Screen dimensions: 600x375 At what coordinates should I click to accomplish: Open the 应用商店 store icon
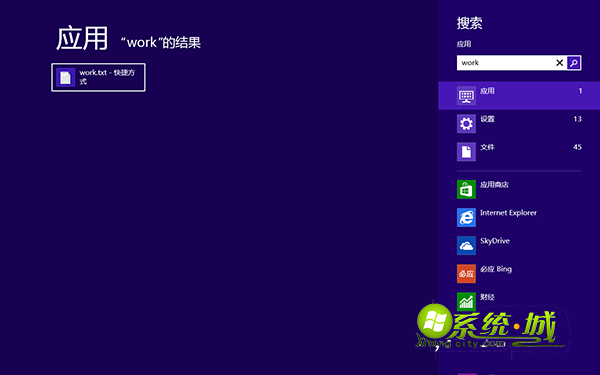pyautogui.click(x=466, y=189)
